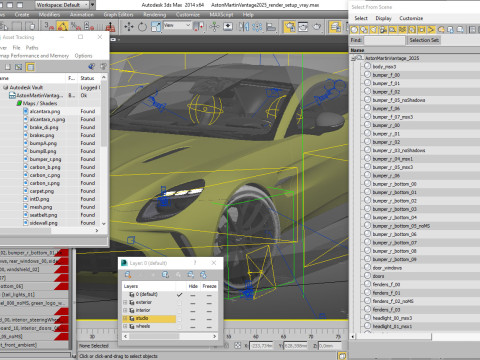The image size is (480, 360).
Task: Click the Use Pivot Point Center icon
Action: [x=199, y=27]
